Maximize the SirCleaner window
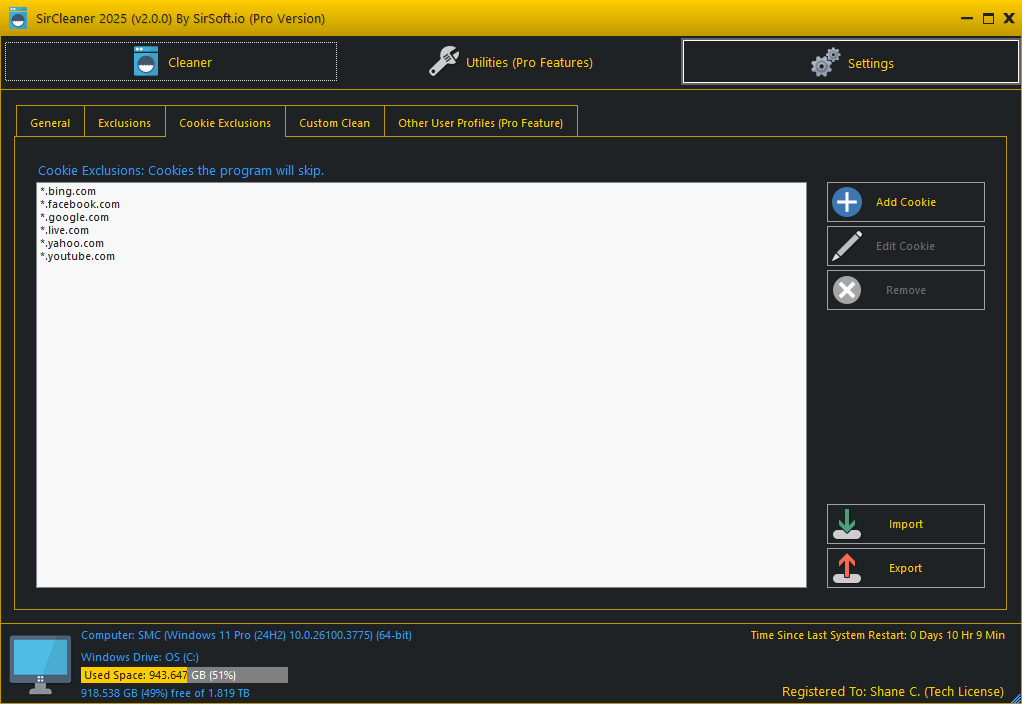Image resolution: width=1022 pixels, height=704 pixels. click(988, 18)
